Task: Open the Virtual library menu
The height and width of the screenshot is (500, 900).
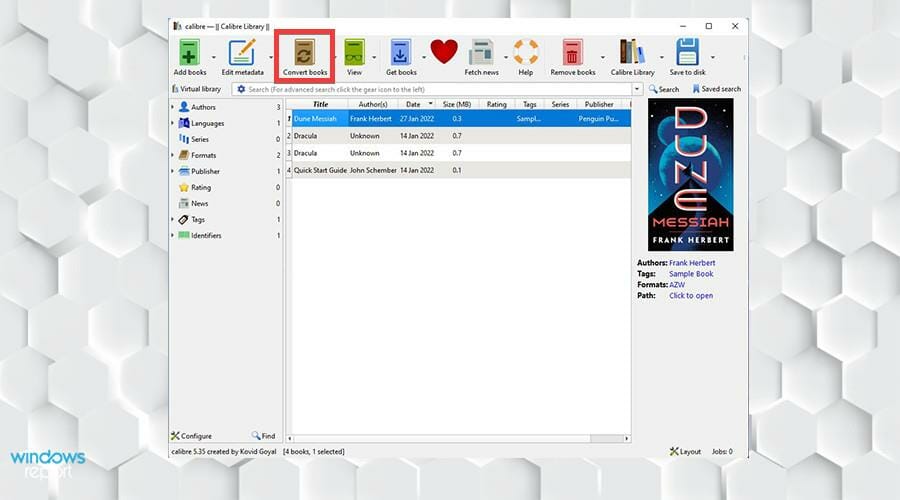Action: tap(196, 89)
